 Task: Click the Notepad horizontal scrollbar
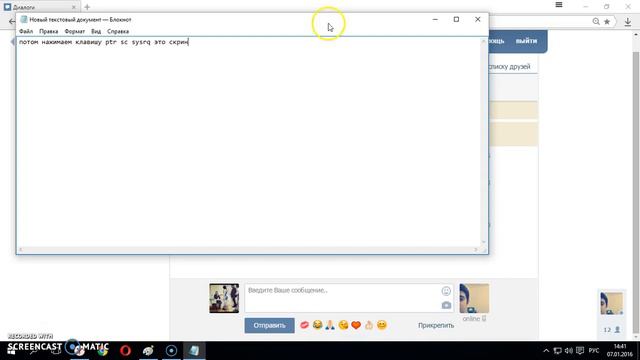248,249
